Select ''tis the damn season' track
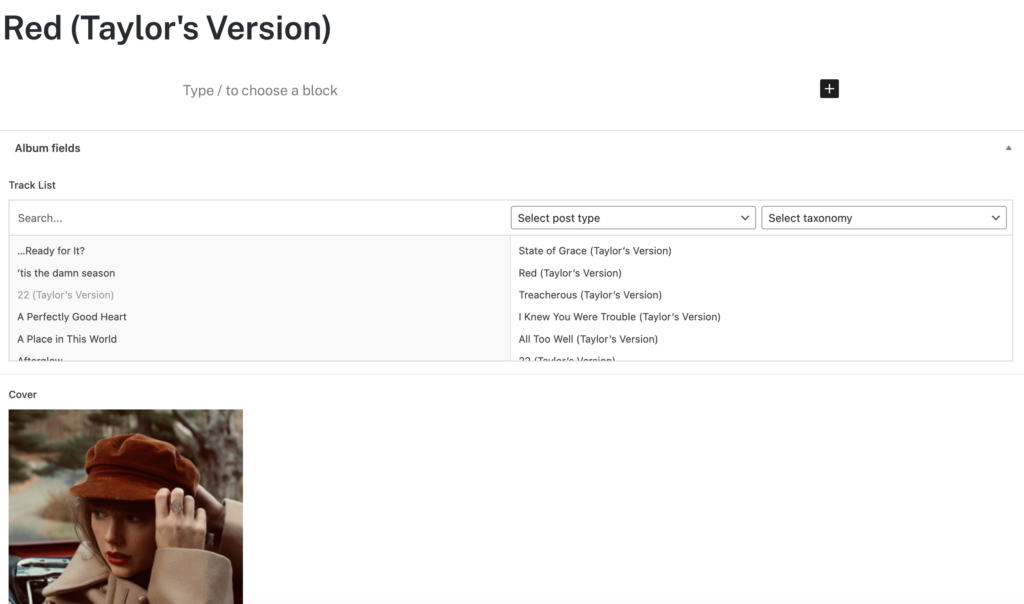 click(x=66, y=273)
